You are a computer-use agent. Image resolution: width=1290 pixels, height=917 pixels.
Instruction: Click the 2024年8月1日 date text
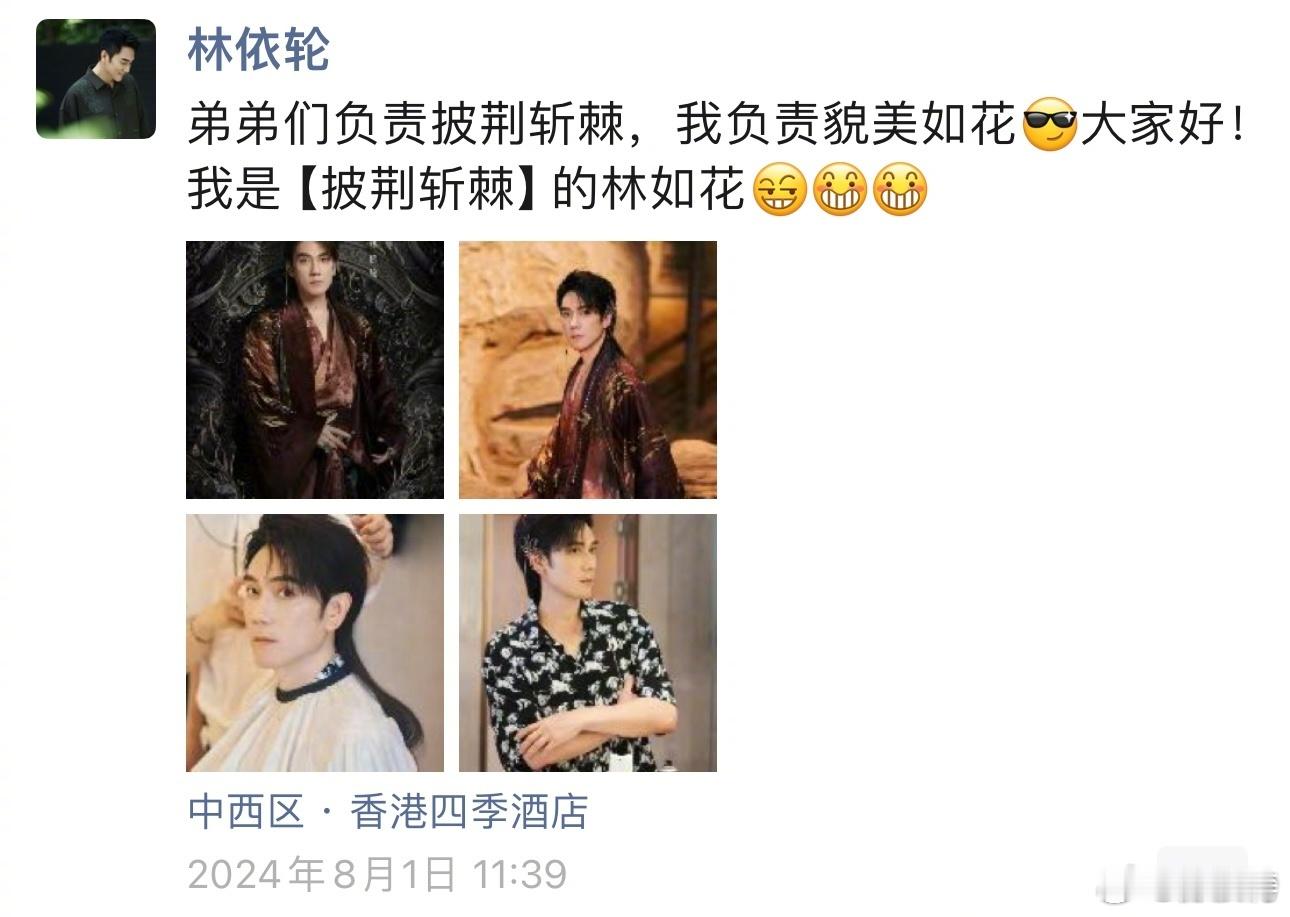(322, 875)
